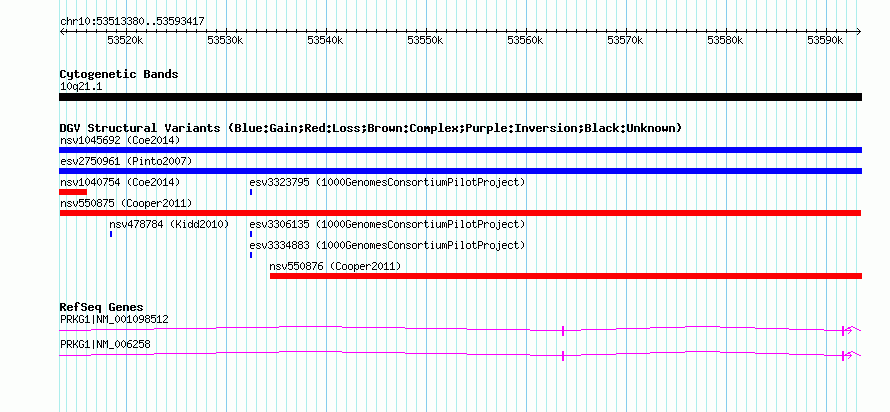Open the esv3323795 variant label
The height and width of the screenshot is (412, 890).
pyautogui.click(x=388, y=182)
